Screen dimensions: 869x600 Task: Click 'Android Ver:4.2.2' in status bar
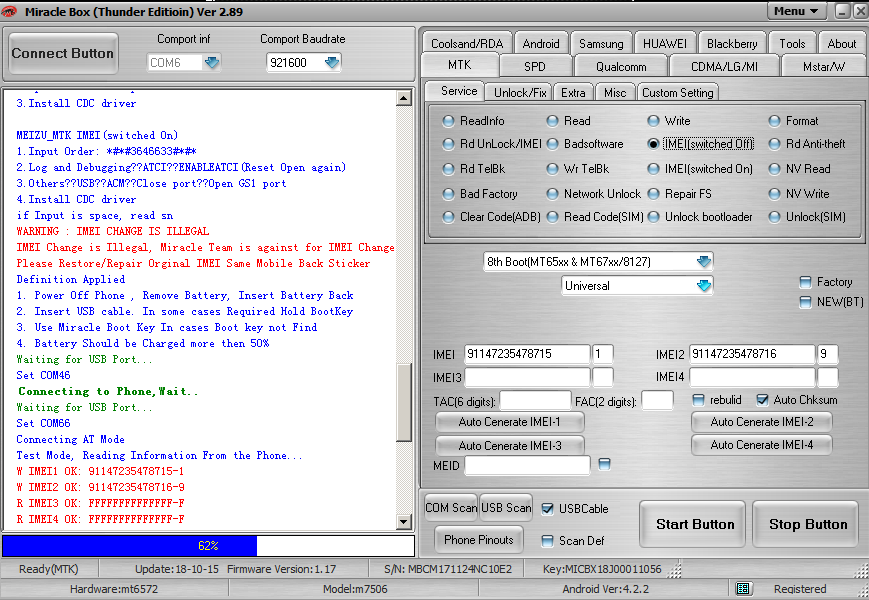[x=605, y=589]
